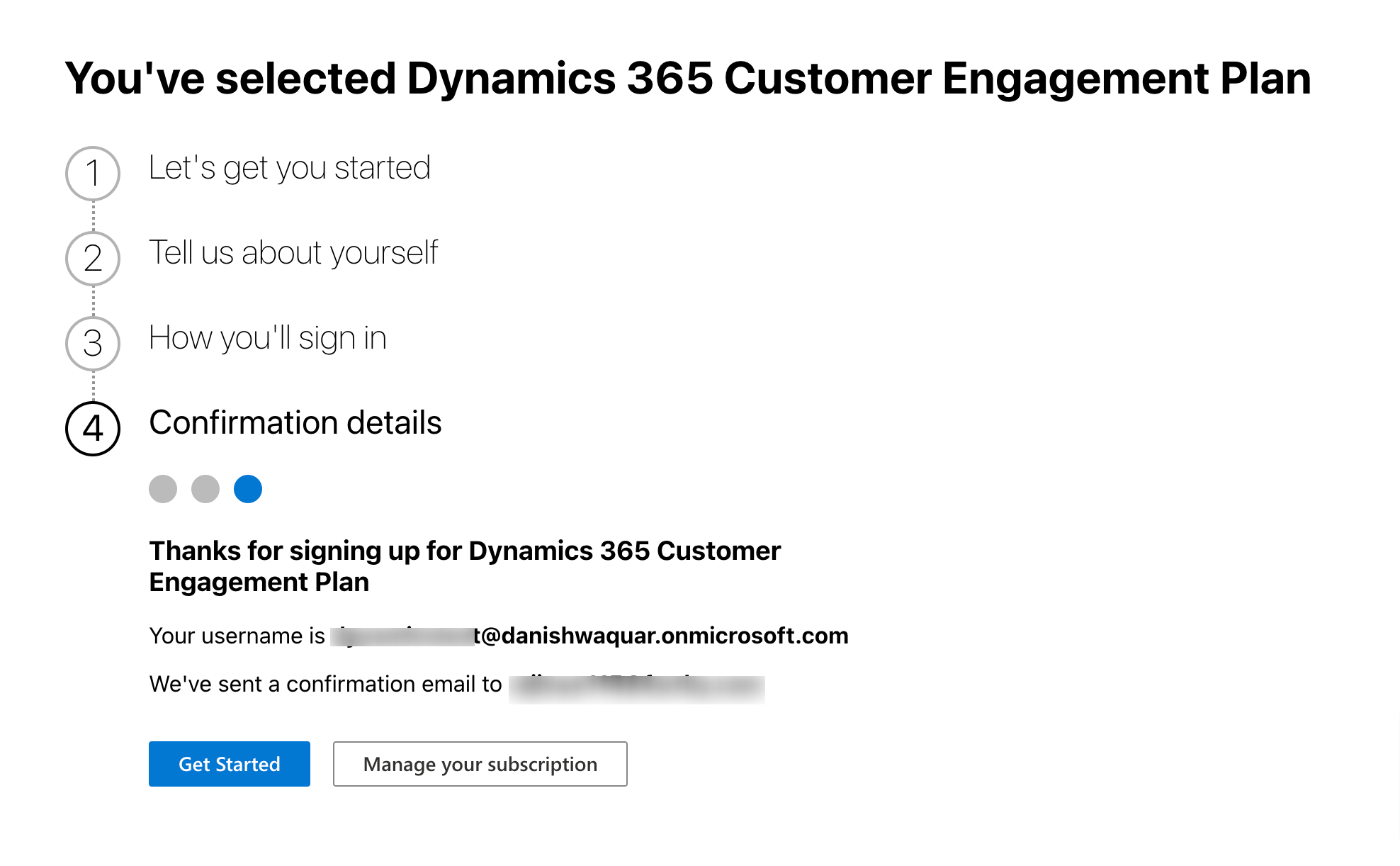This screenshot has width=1400, height=866.
Task: Select the page heading about Dynamics 365 plan
Action: click(687, 79)
